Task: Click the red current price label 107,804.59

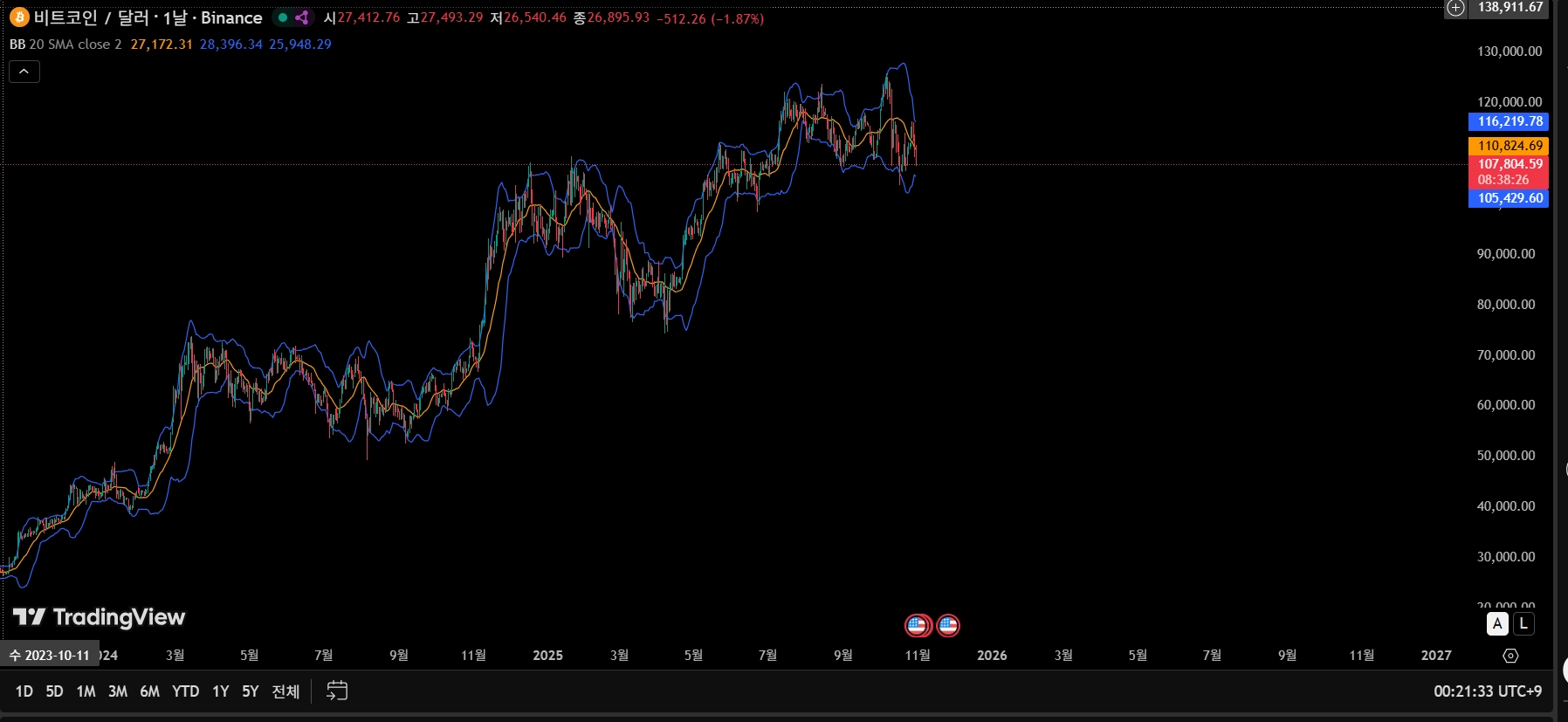Action: pyautogui.click(x=1509, y=172)
